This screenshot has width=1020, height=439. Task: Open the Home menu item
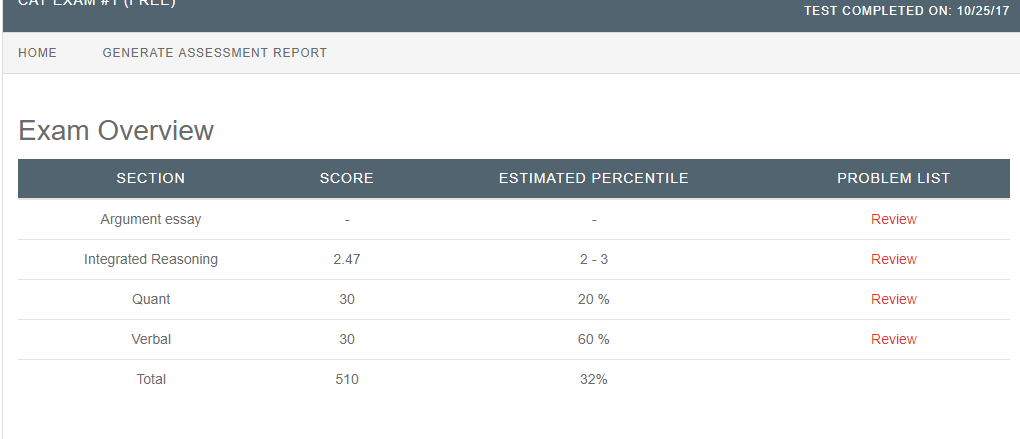click(37, 53)
